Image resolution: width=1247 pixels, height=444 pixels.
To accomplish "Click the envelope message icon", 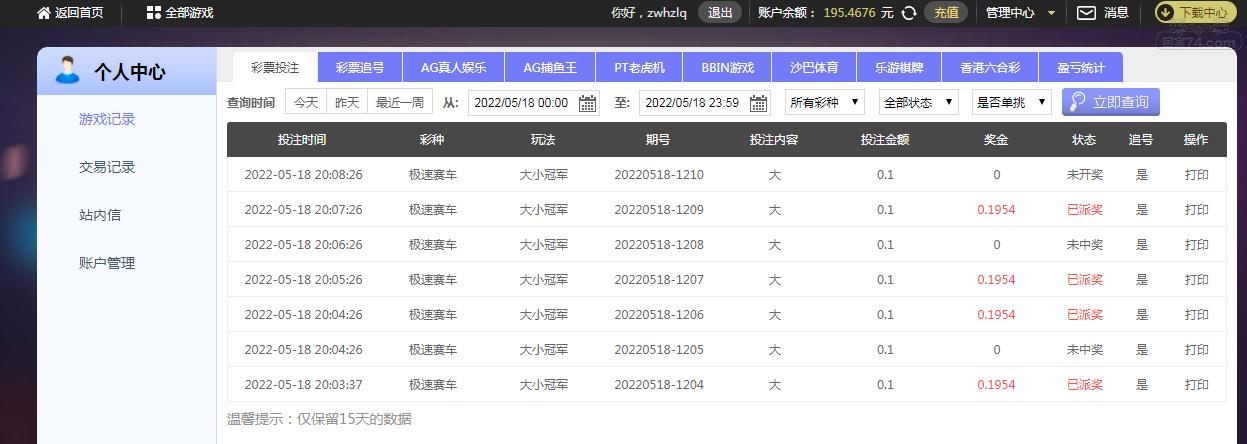I will 1086,13.
